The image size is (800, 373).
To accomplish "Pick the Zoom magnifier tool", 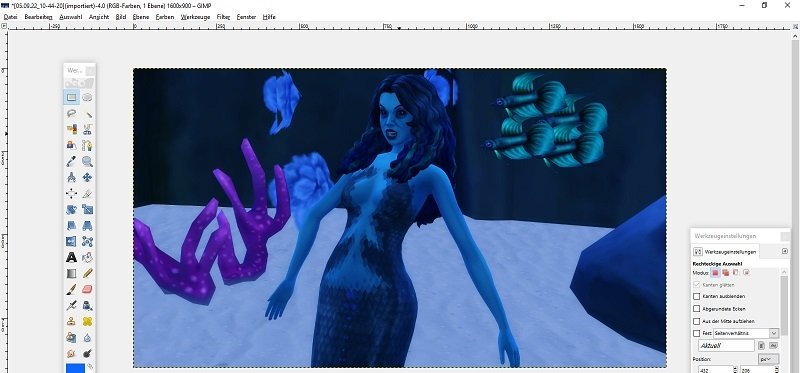I will pos(88,161).
